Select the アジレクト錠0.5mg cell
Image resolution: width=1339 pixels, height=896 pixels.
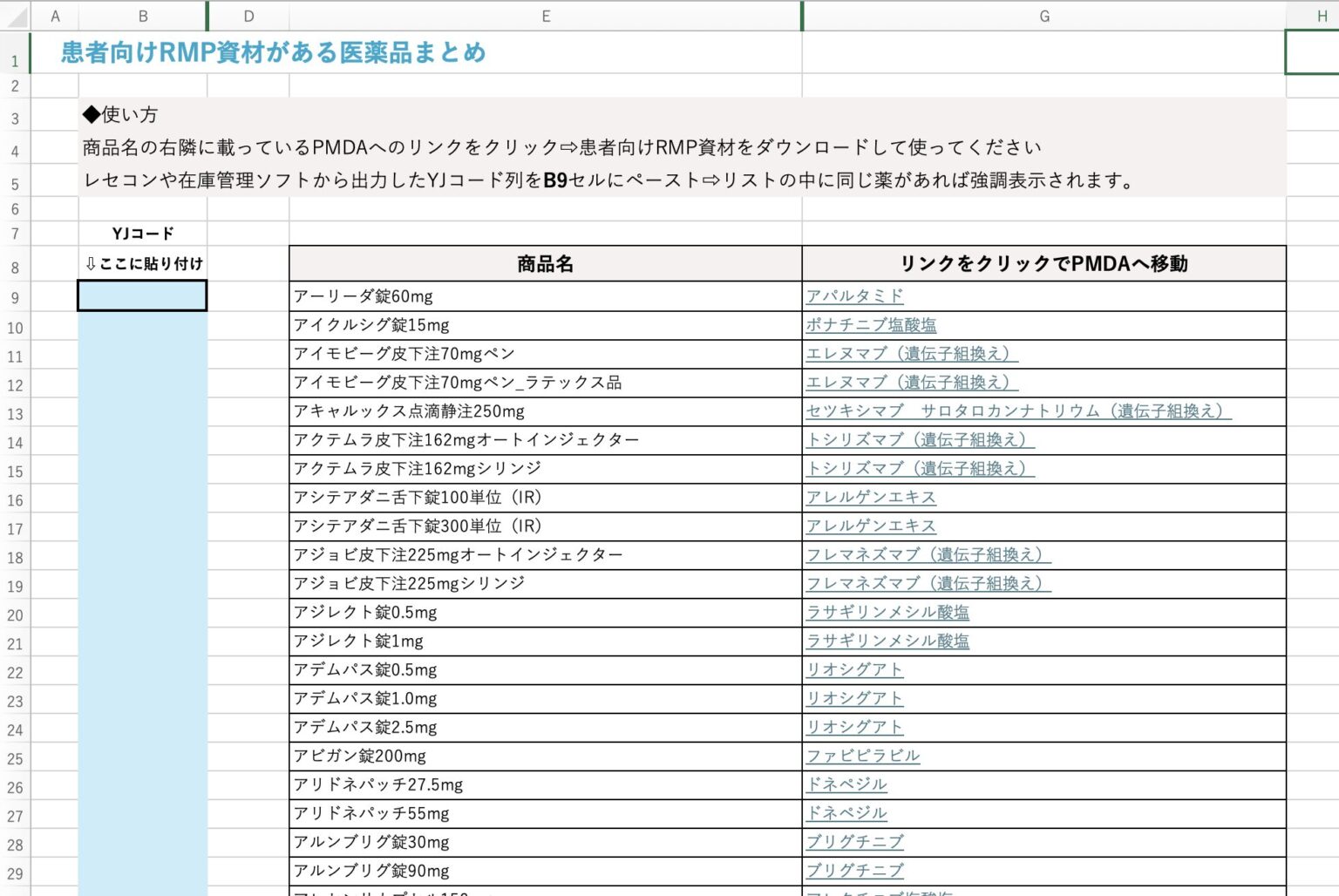[546, 612]
